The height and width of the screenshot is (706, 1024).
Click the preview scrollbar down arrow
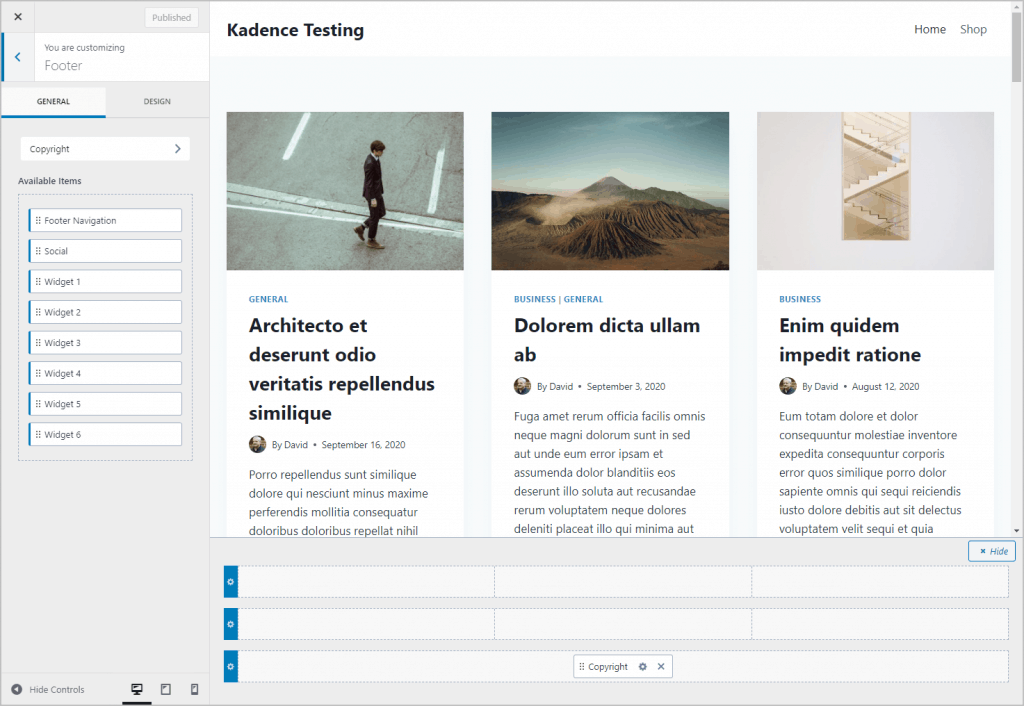1017,531
